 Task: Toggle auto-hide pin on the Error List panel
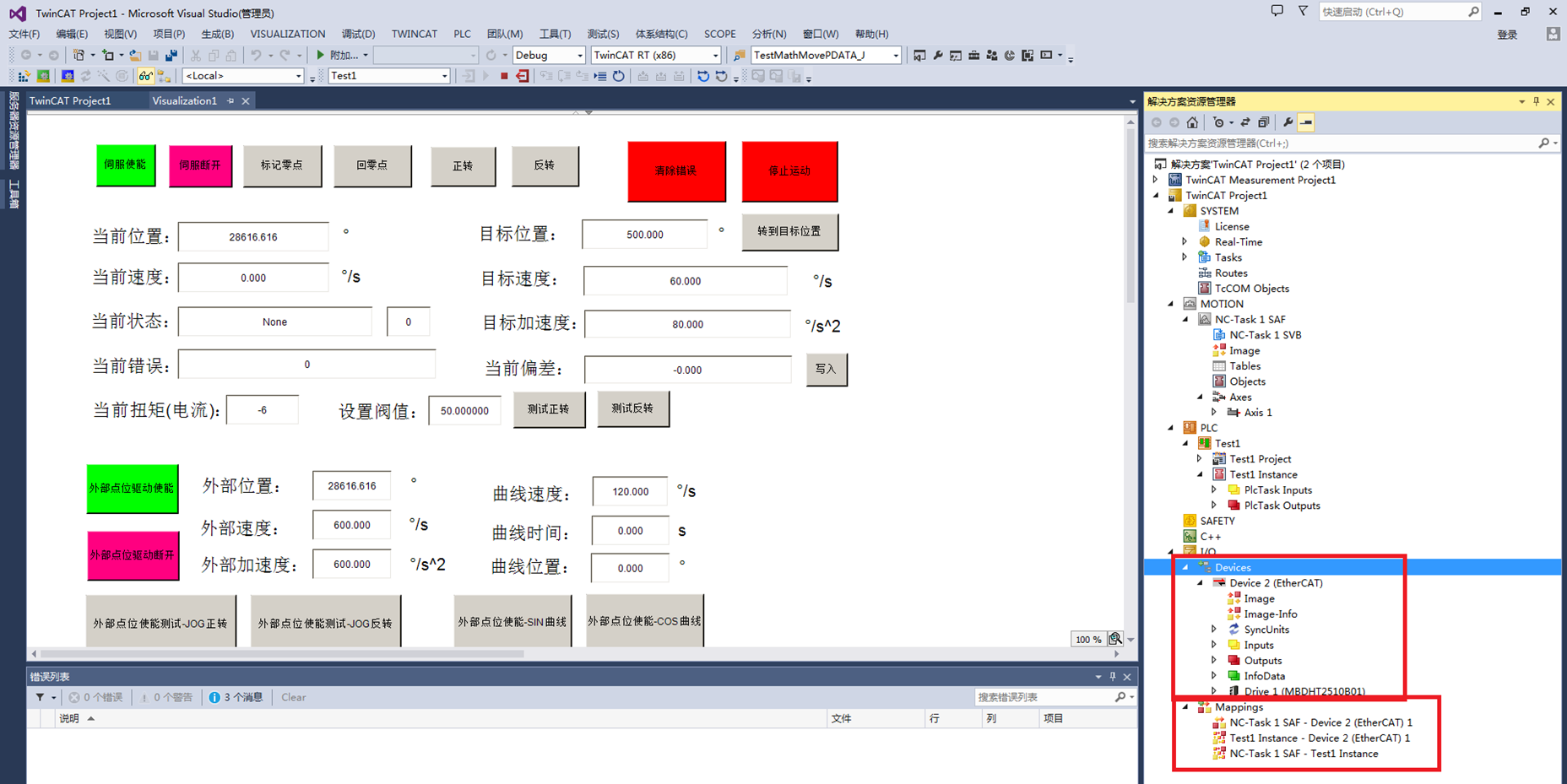[x=1113, y=676]
